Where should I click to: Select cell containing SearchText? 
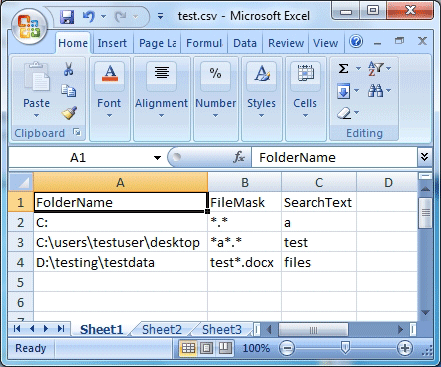(319, 202)
